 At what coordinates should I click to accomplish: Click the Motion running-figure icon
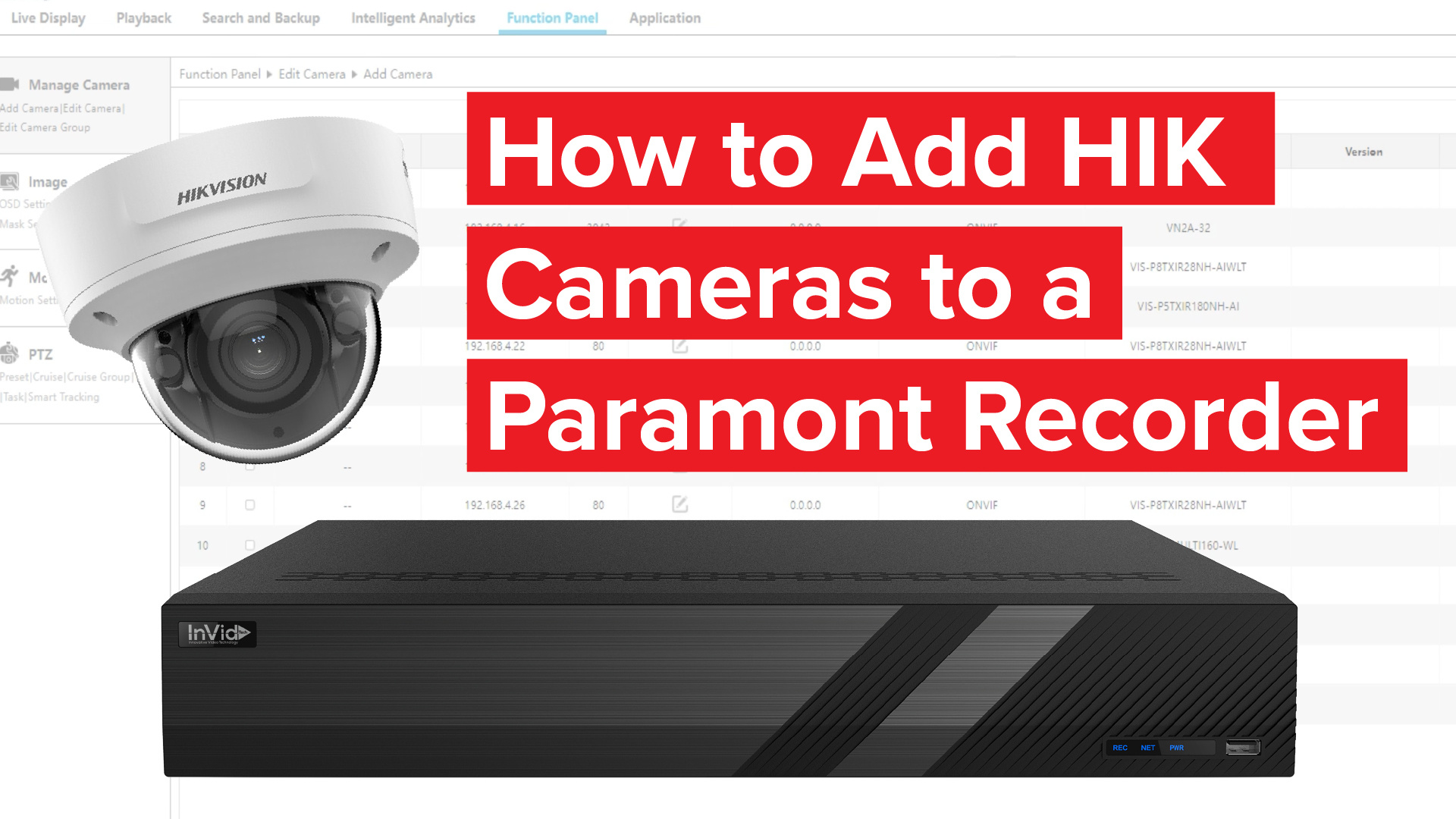pos(9,275)
